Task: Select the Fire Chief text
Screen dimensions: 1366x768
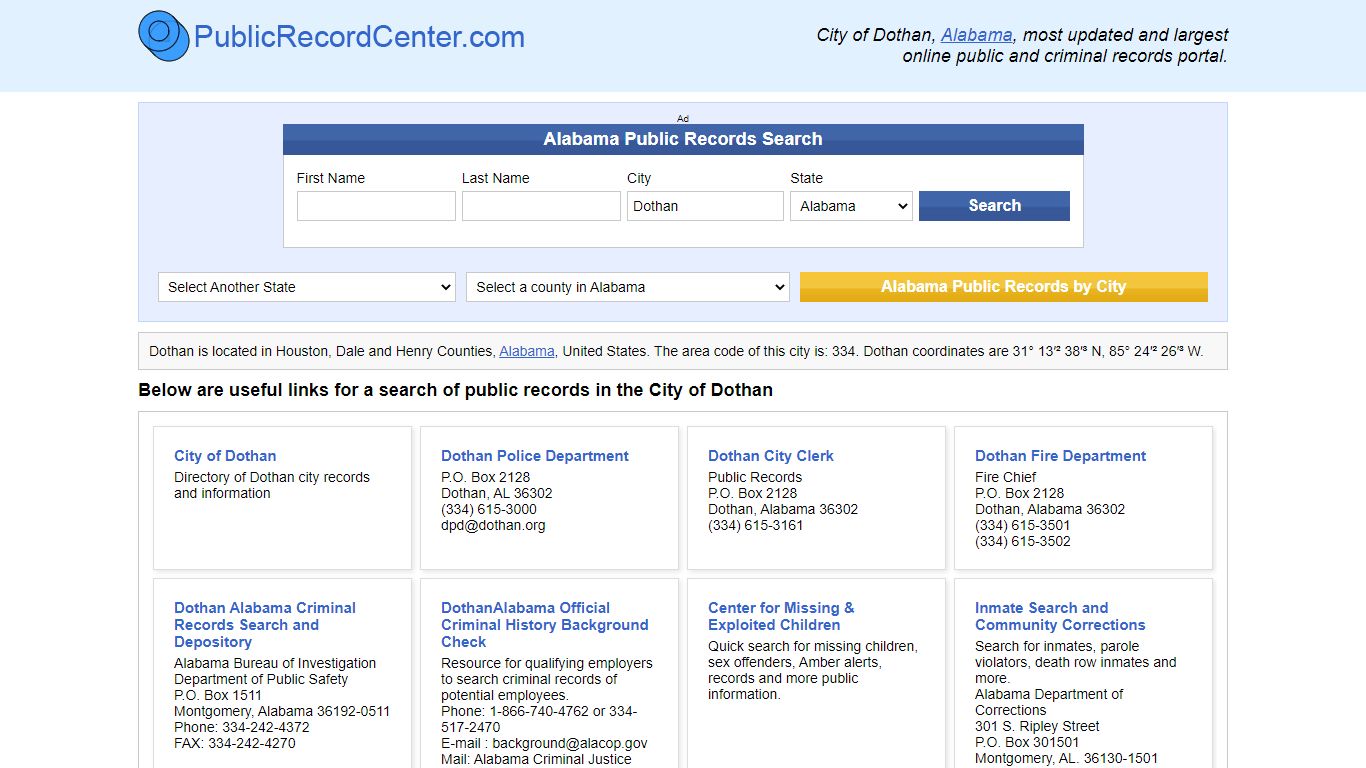Action: (x=1005, y=477)
